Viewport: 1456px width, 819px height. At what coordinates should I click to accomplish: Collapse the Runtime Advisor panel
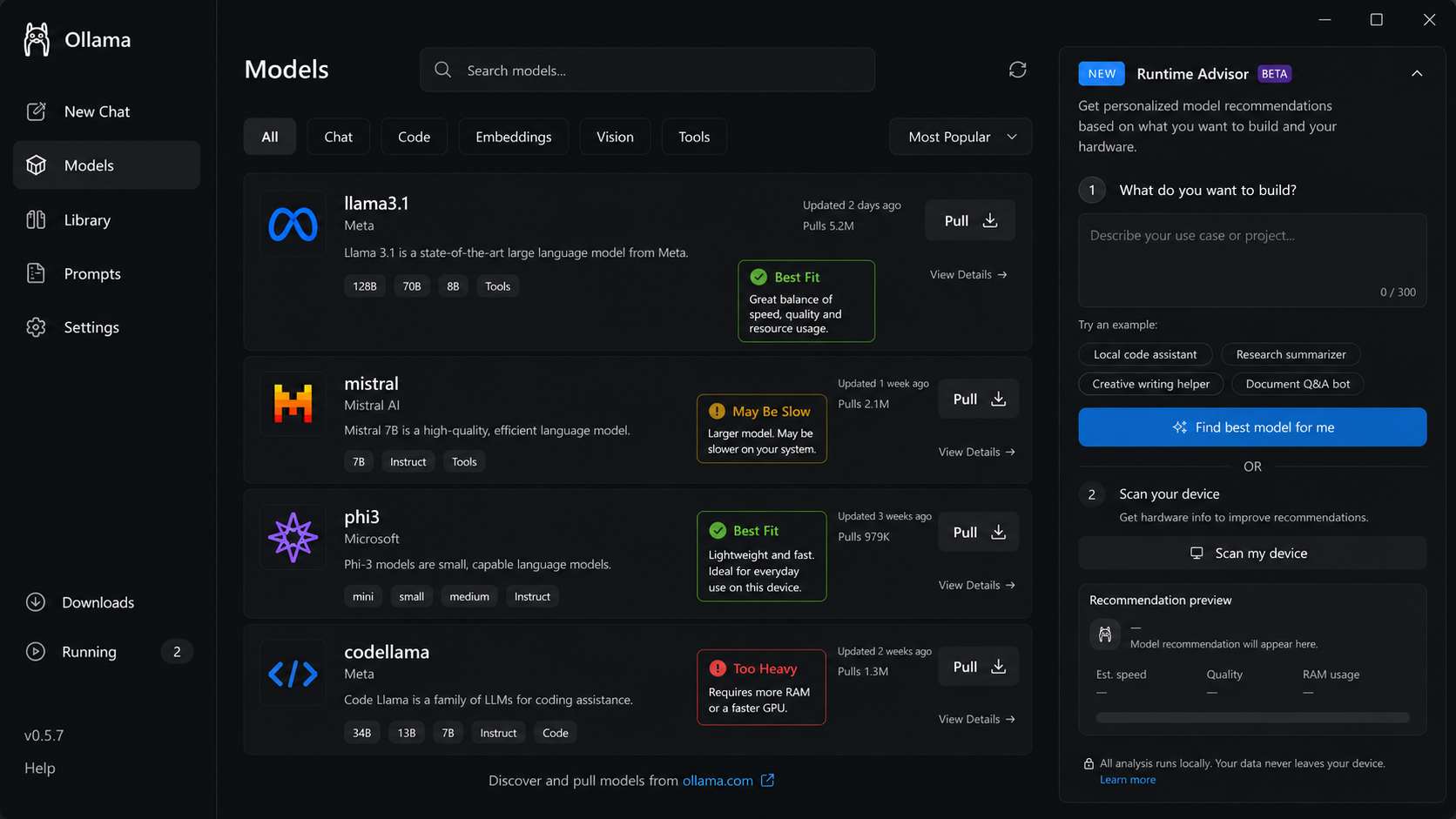coord(1417,74)
